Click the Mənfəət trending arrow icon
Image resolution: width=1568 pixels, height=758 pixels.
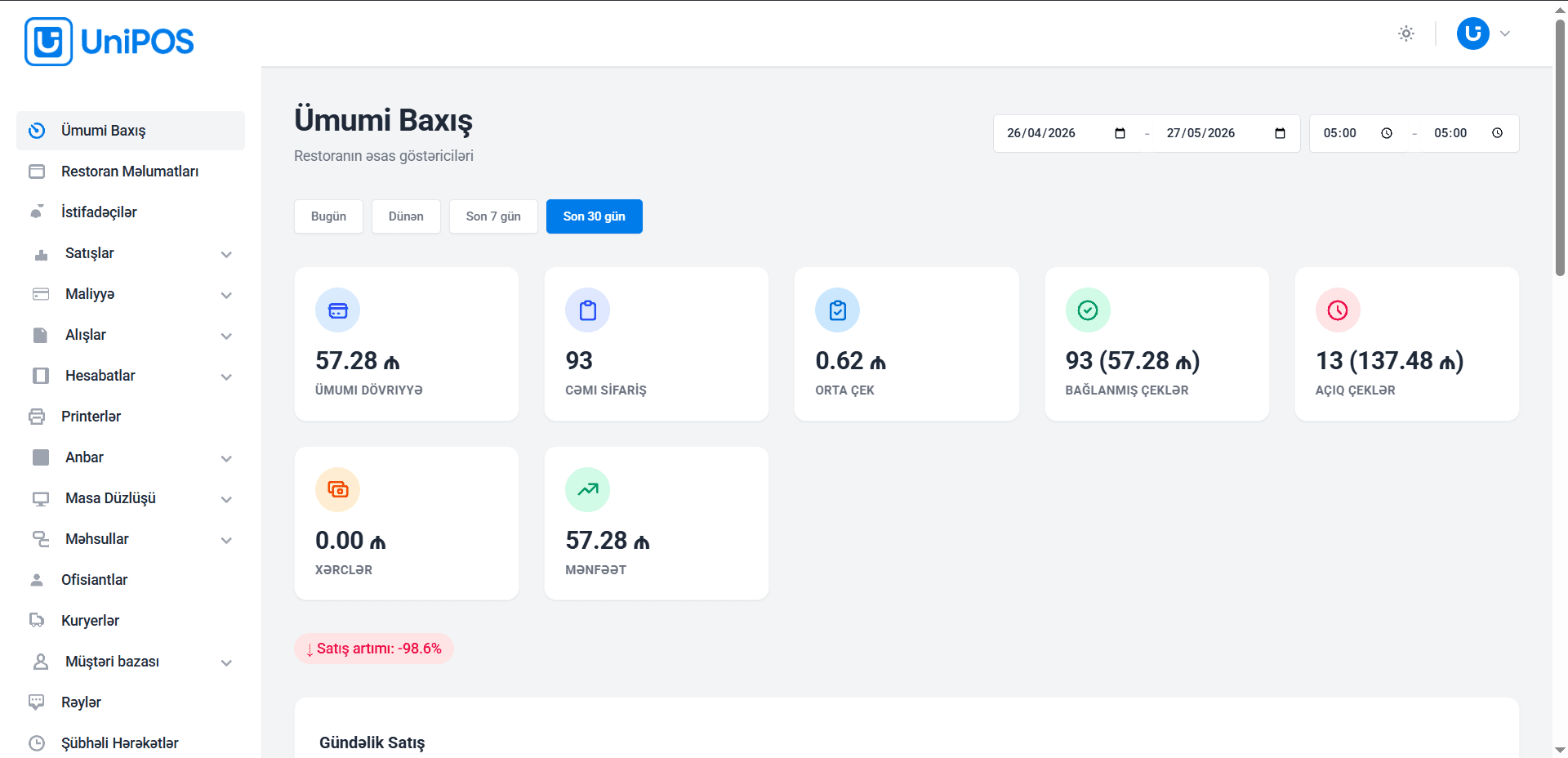(587, 490)
